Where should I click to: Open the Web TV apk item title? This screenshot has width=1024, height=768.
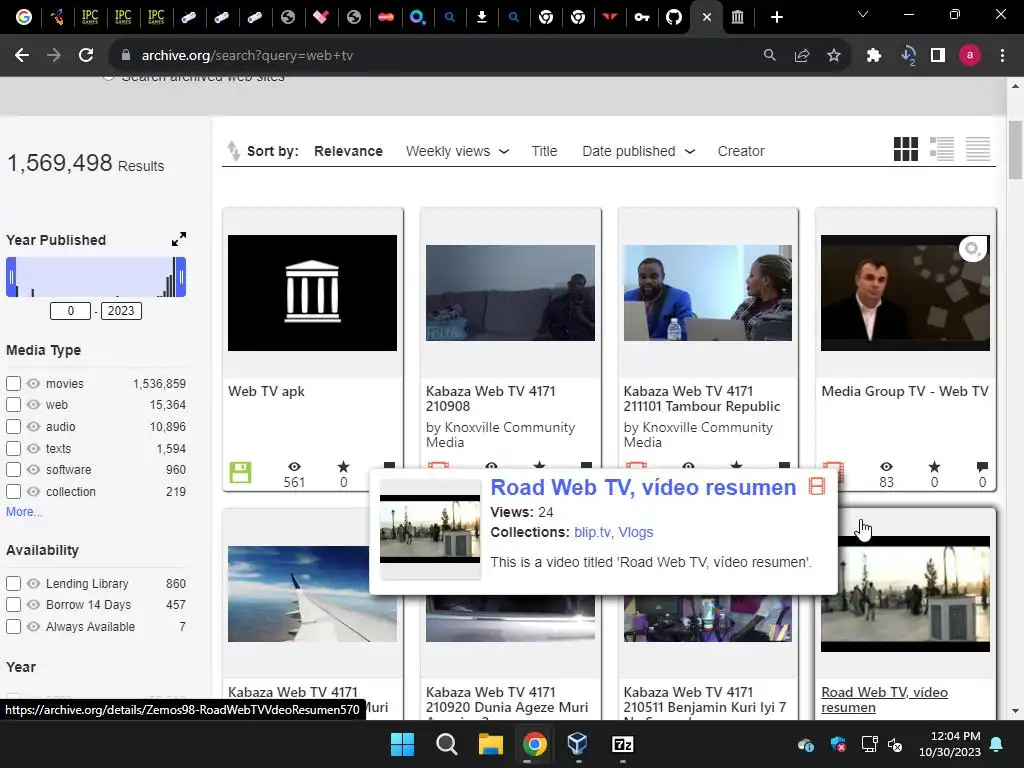[x=266, y=391]
